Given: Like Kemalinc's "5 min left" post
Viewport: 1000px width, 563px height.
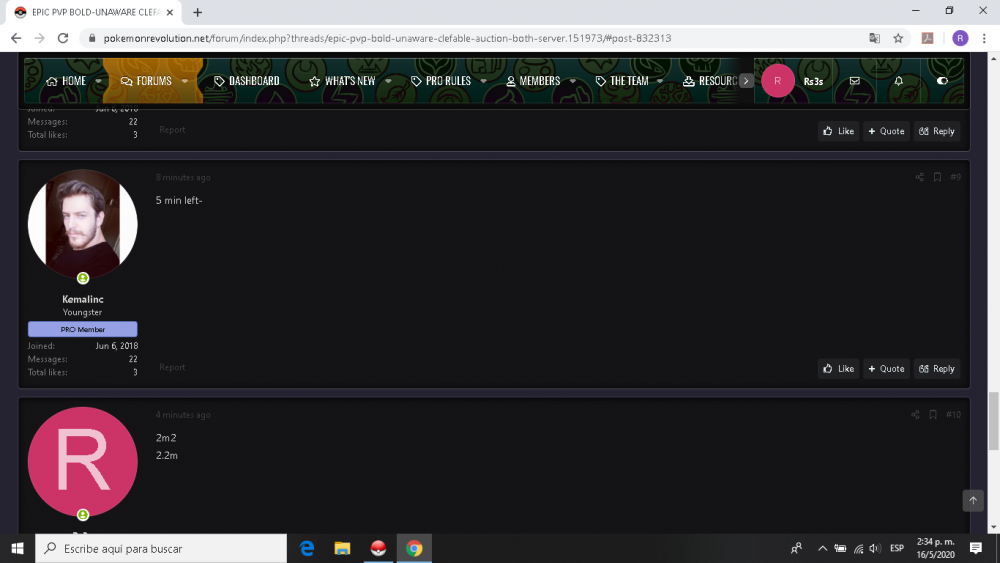Looking at the screenshot, I should pyautogui.click(x=838, y=369).
